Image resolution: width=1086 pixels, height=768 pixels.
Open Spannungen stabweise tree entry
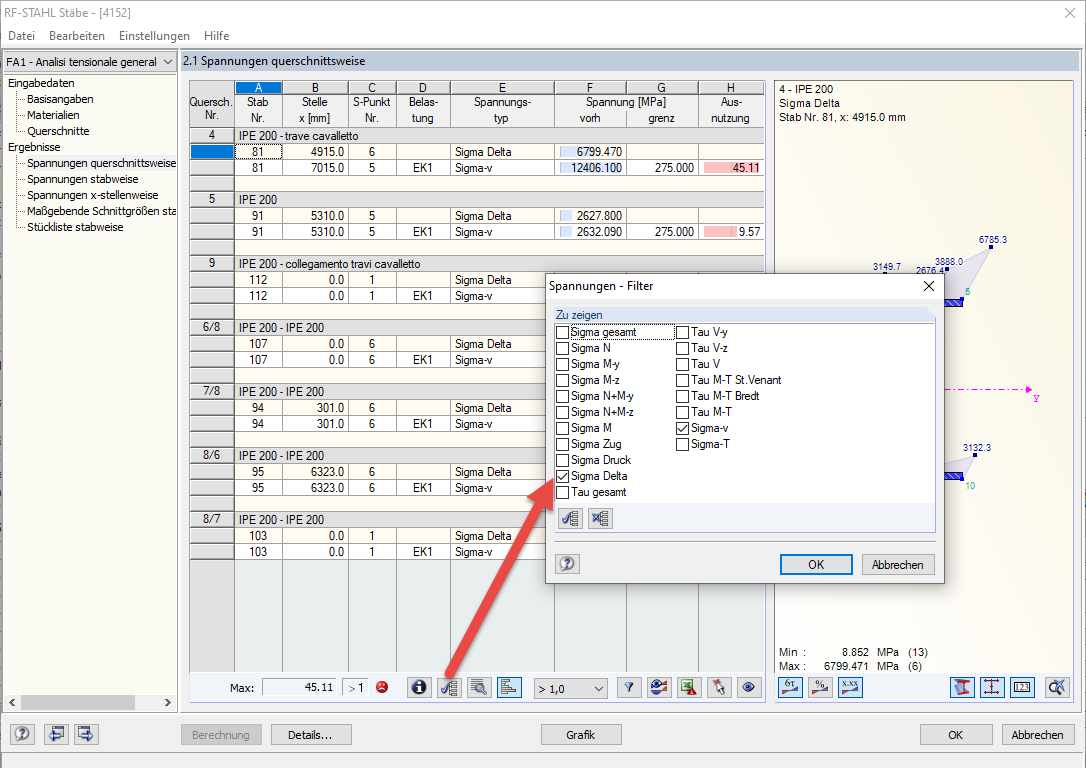click(x=82, y=179)
